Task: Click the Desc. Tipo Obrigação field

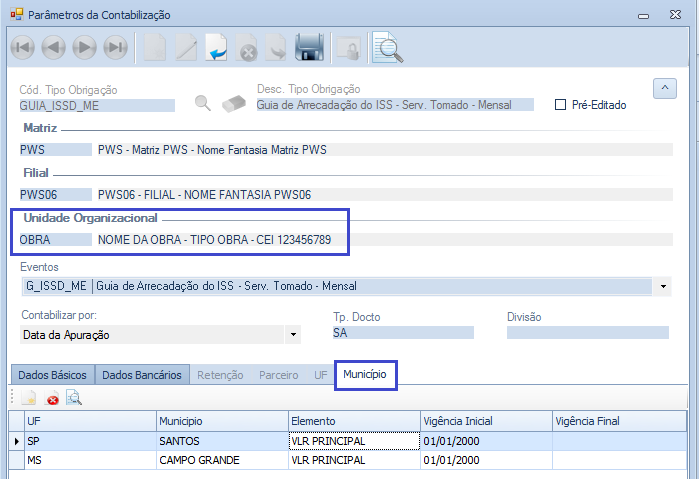Action: coord(395,105)
